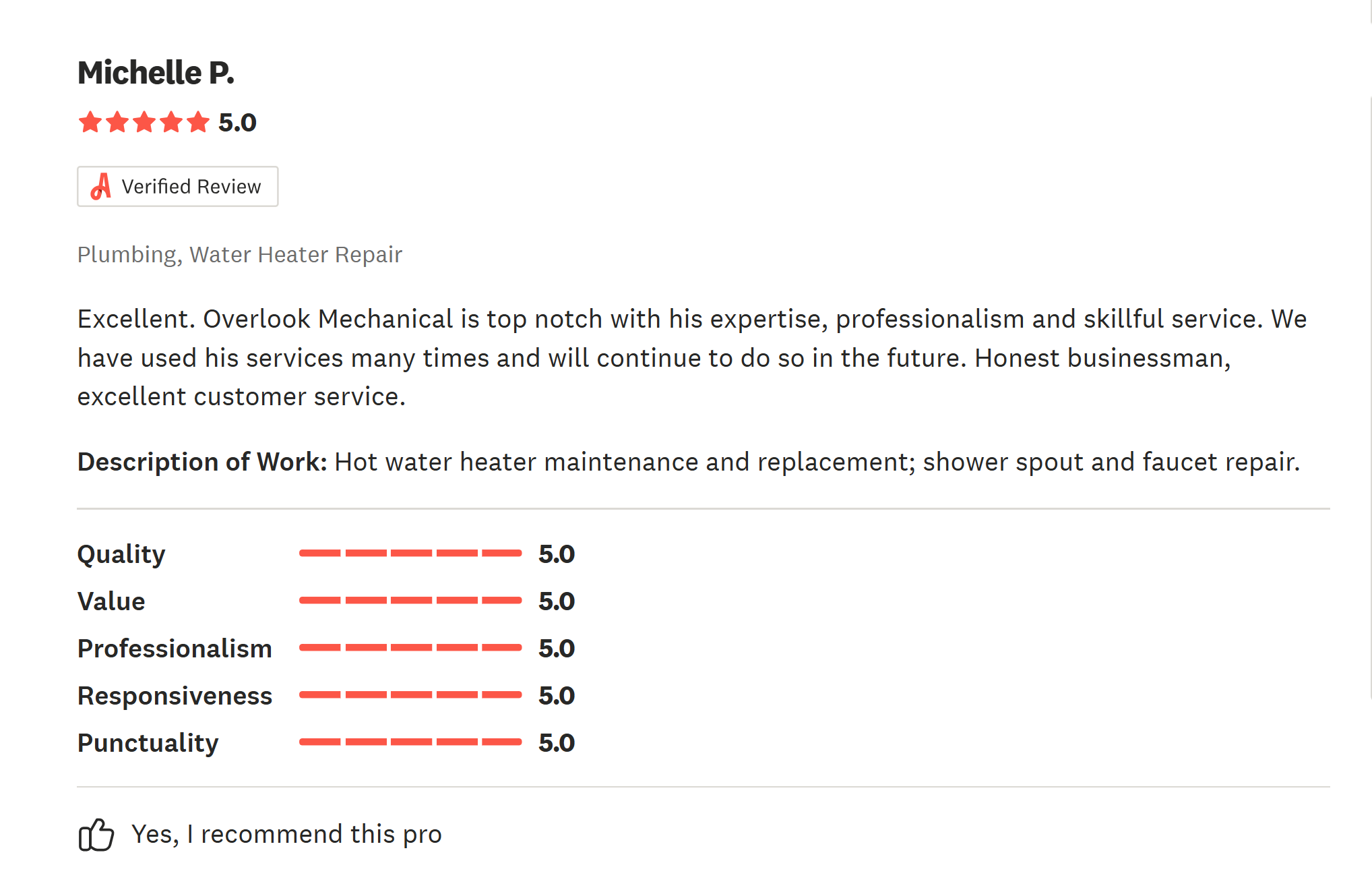Click the second red rating star
Image resolution: width=1372 pixels, height=890 pixels.
tap(117, 123)
